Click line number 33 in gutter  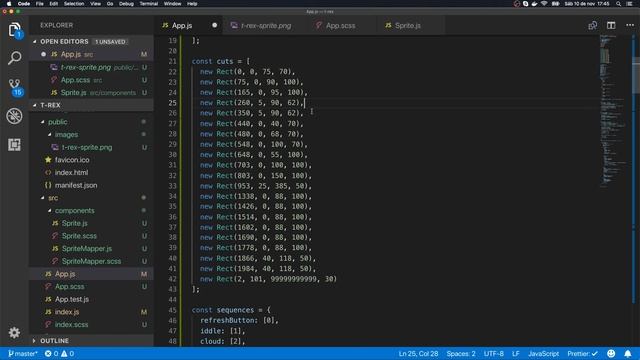click(172, 186)
